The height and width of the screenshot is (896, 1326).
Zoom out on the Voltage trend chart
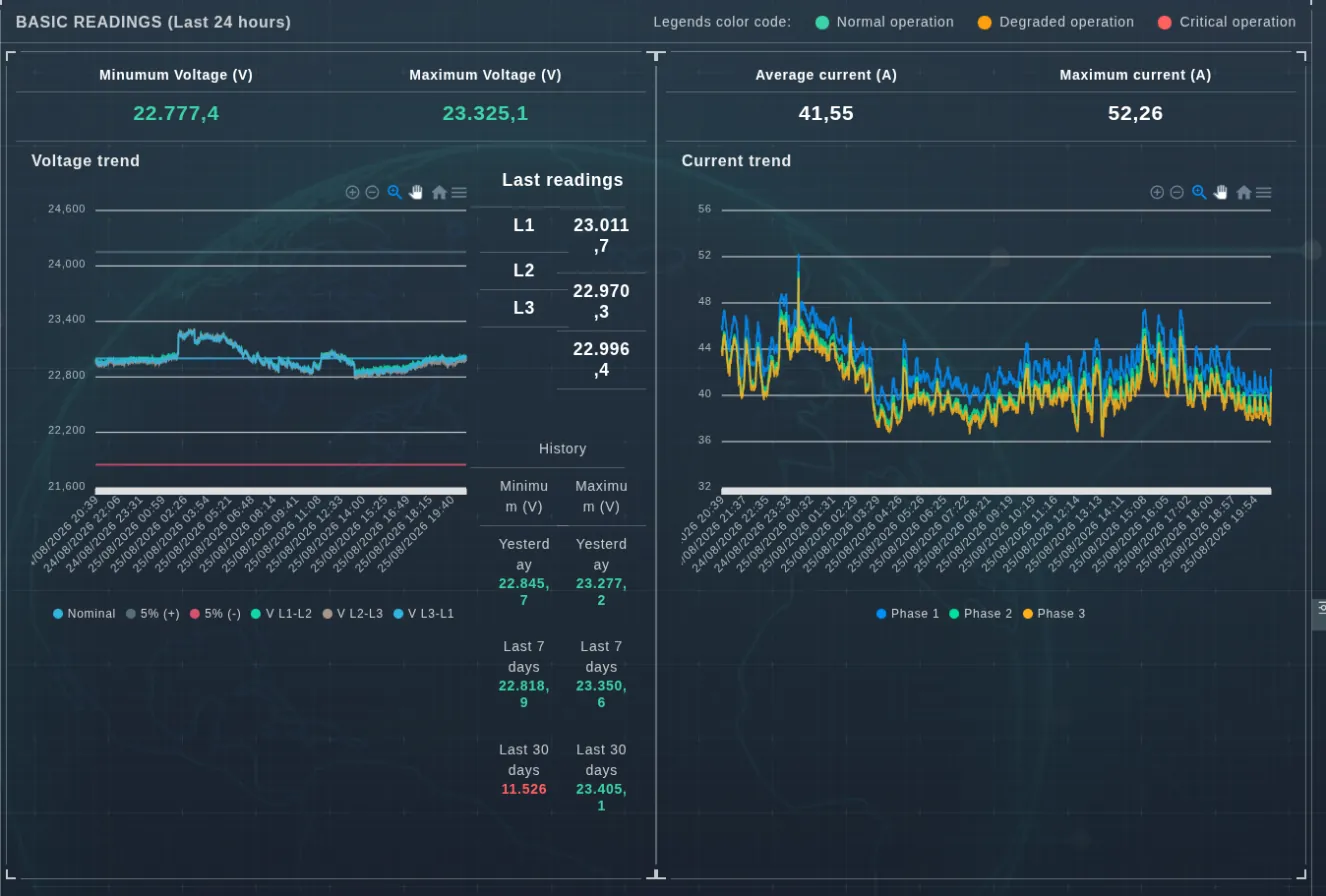372,192
